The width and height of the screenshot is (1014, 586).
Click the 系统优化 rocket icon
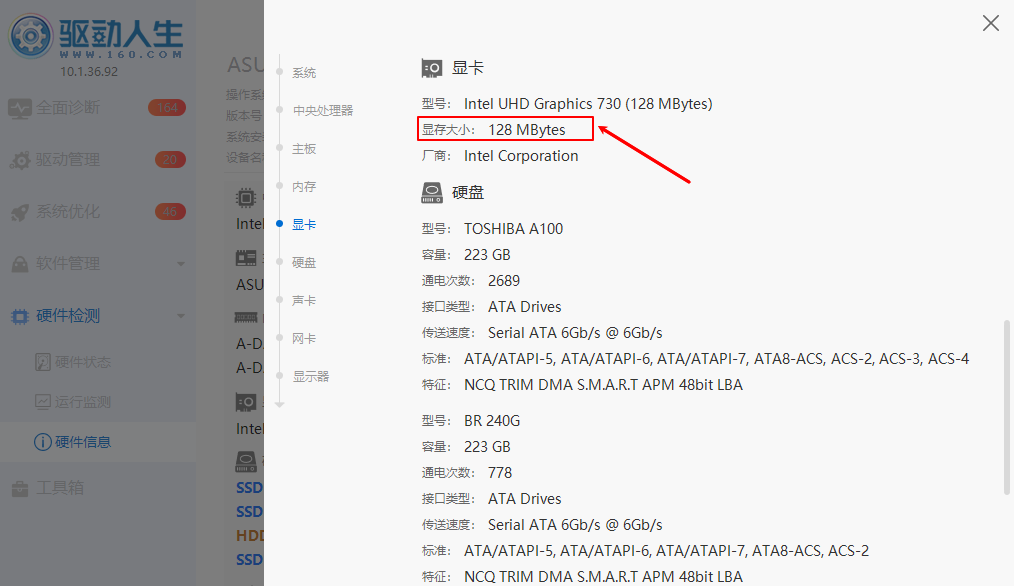(20, 212)
